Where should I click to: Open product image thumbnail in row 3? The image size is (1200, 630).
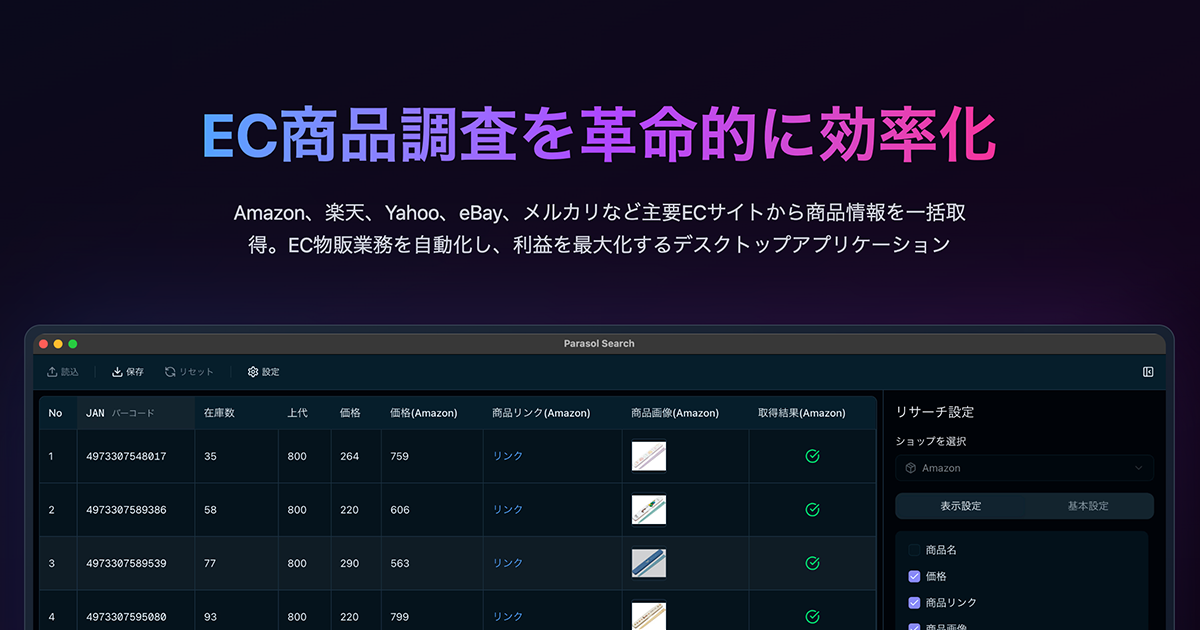(649, 563)
